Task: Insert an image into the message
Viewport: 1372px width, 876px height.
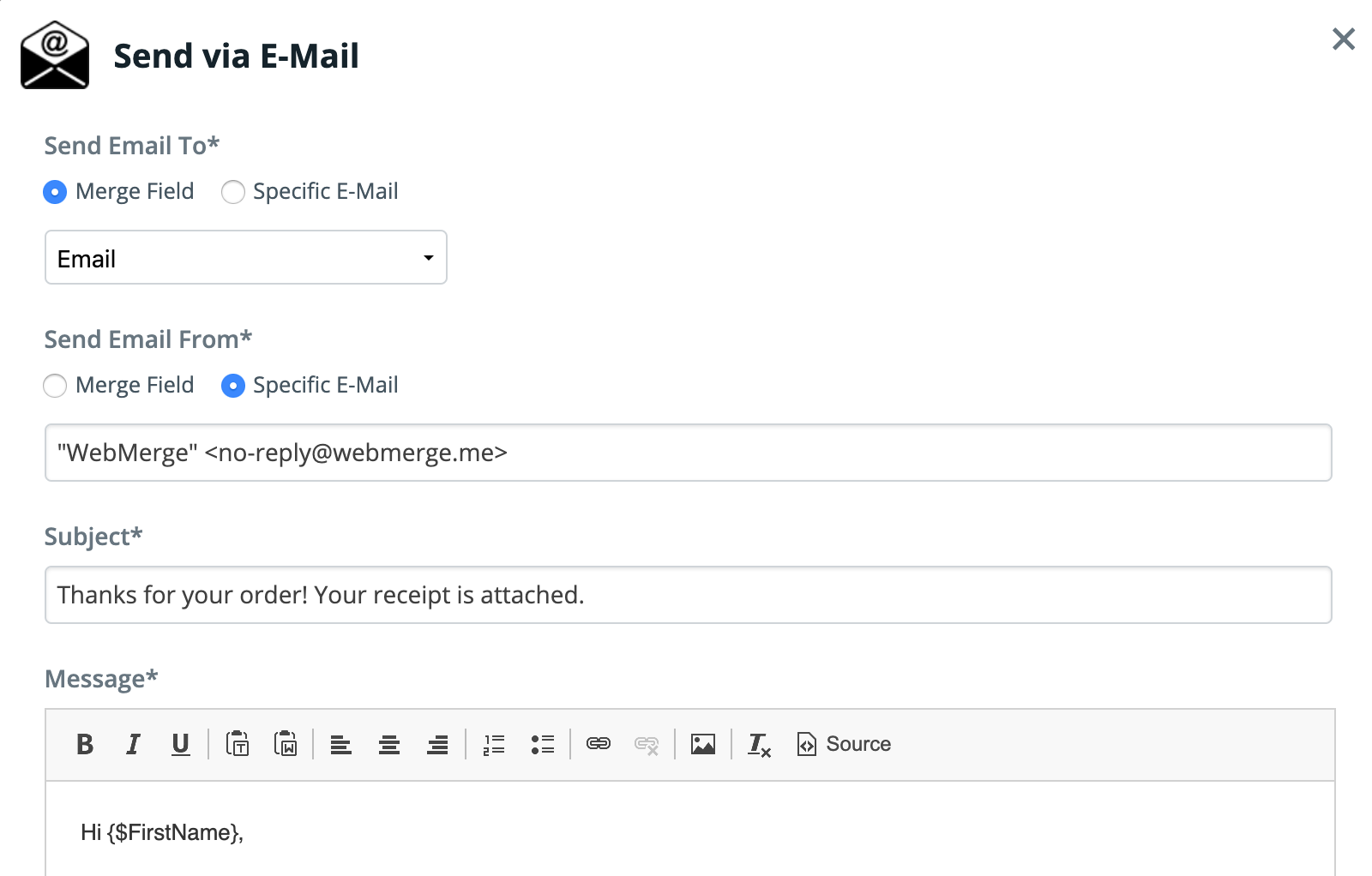Action: point(703,745)
